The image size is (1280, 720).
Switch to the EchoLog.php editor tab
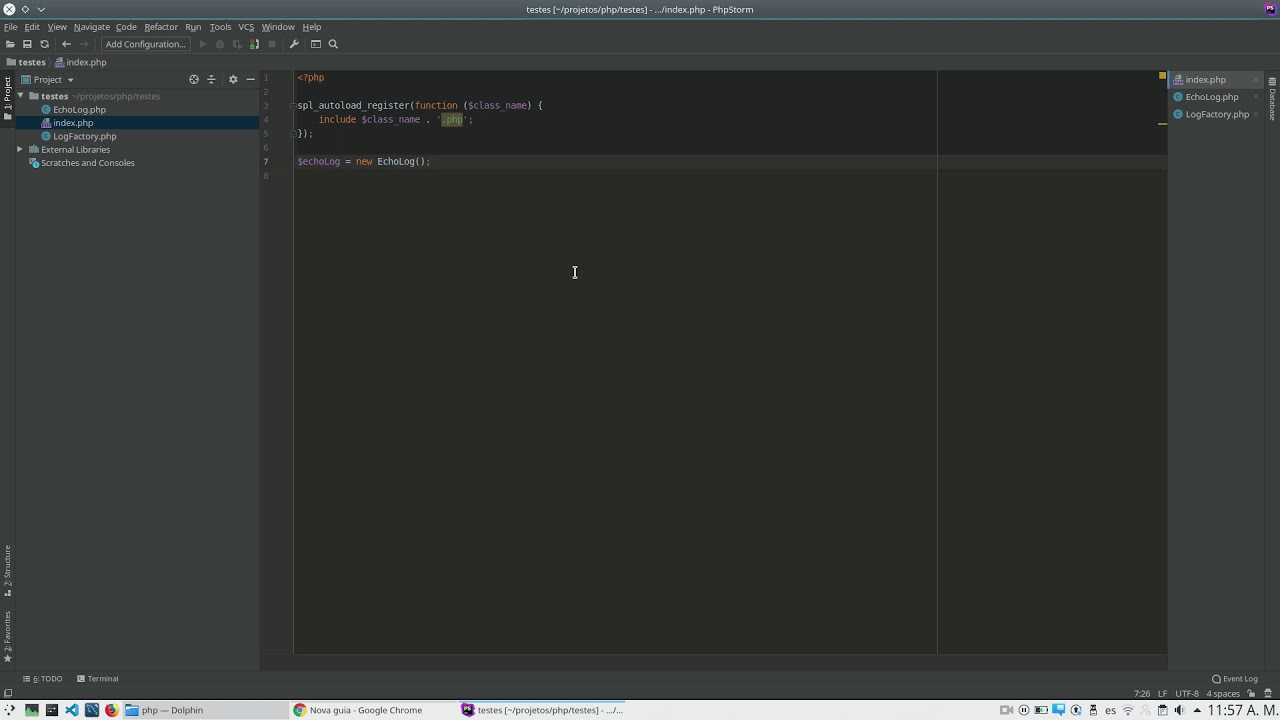click(x=1212, y=97)
